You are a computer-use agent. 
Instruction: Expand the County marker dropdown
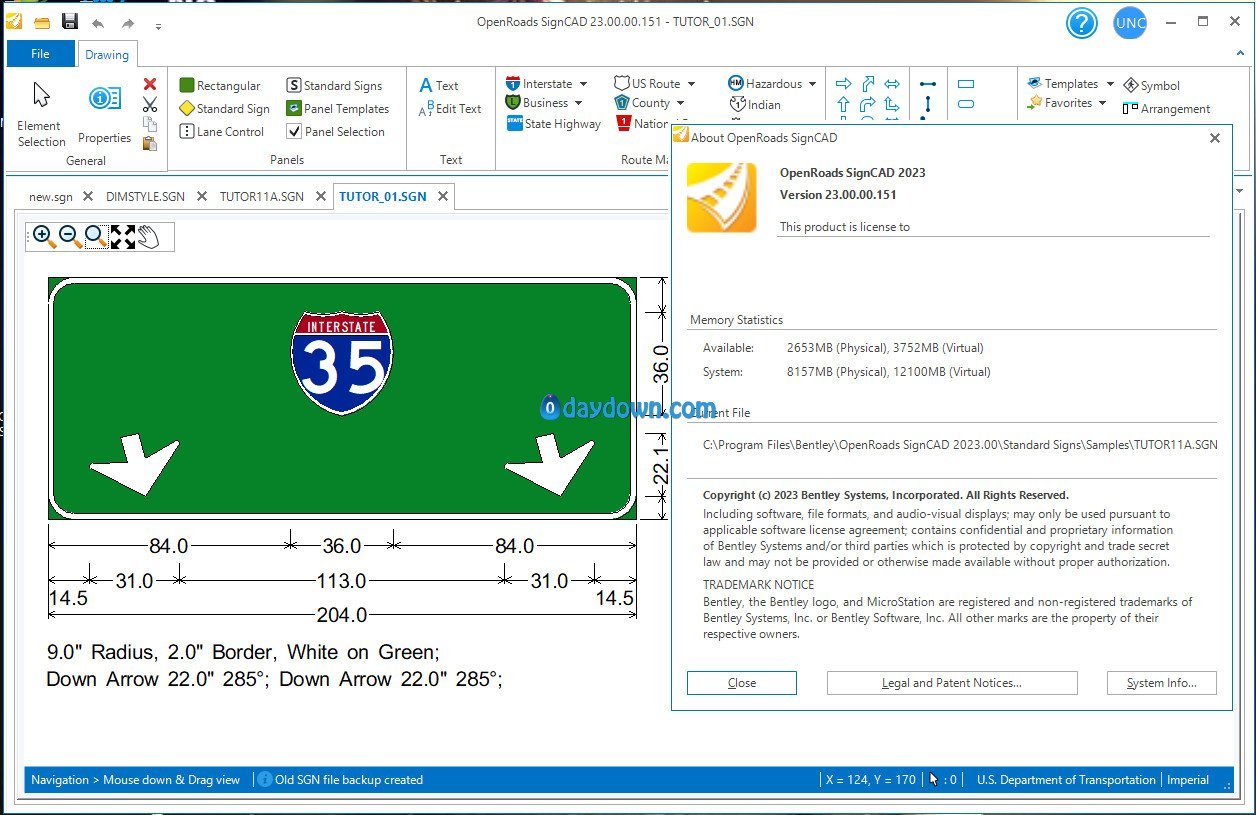point(680,103)
